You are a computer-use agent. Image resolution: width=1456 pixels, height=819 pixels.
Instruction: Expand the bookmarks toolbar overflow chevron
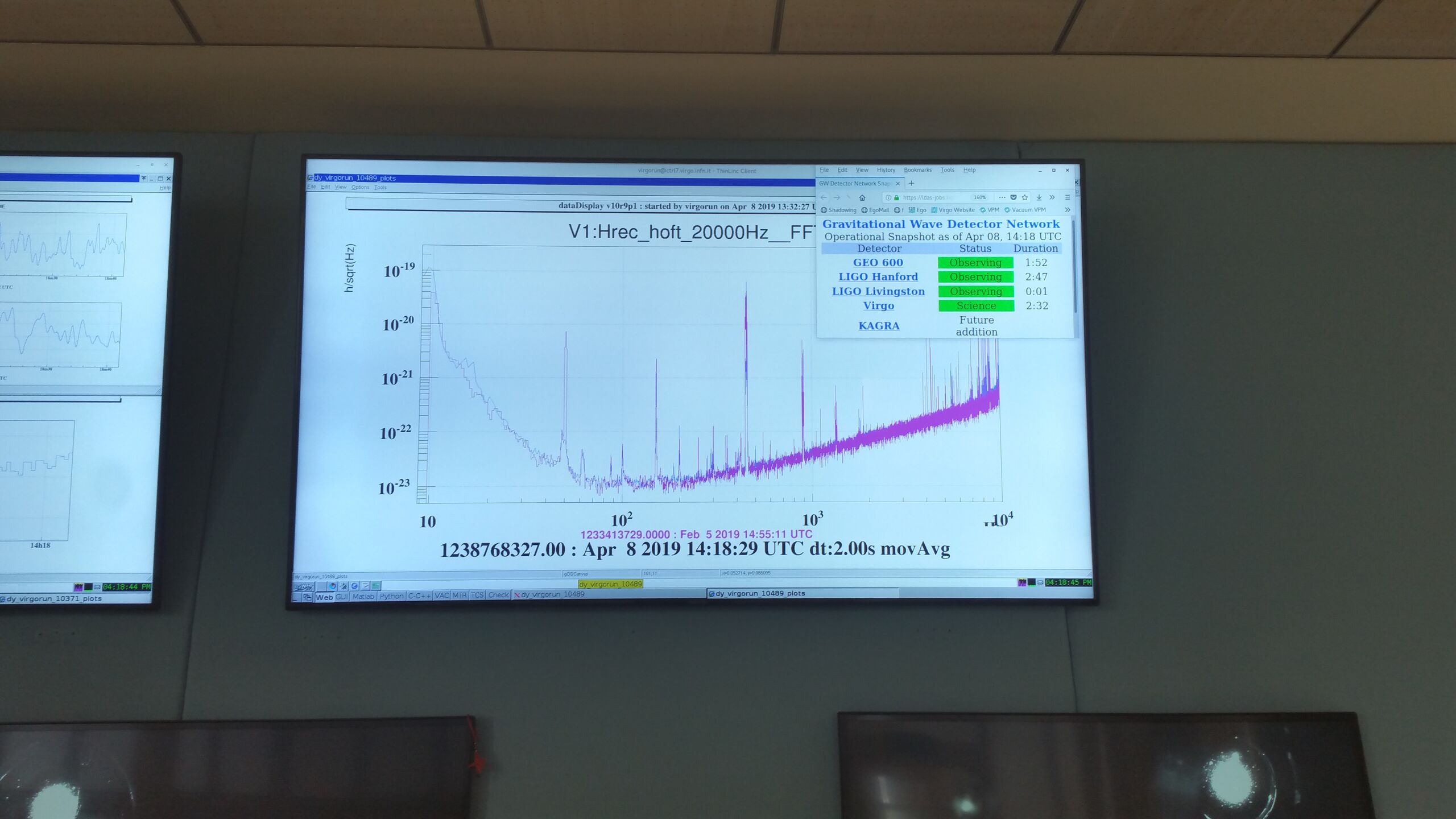coord(1068,210)
